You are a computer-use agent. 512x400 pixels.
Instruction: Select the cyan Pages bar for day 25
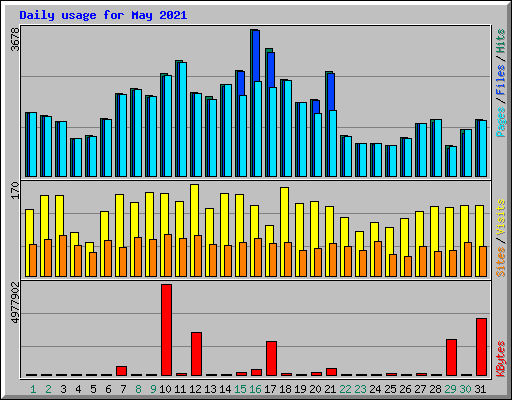393,161
